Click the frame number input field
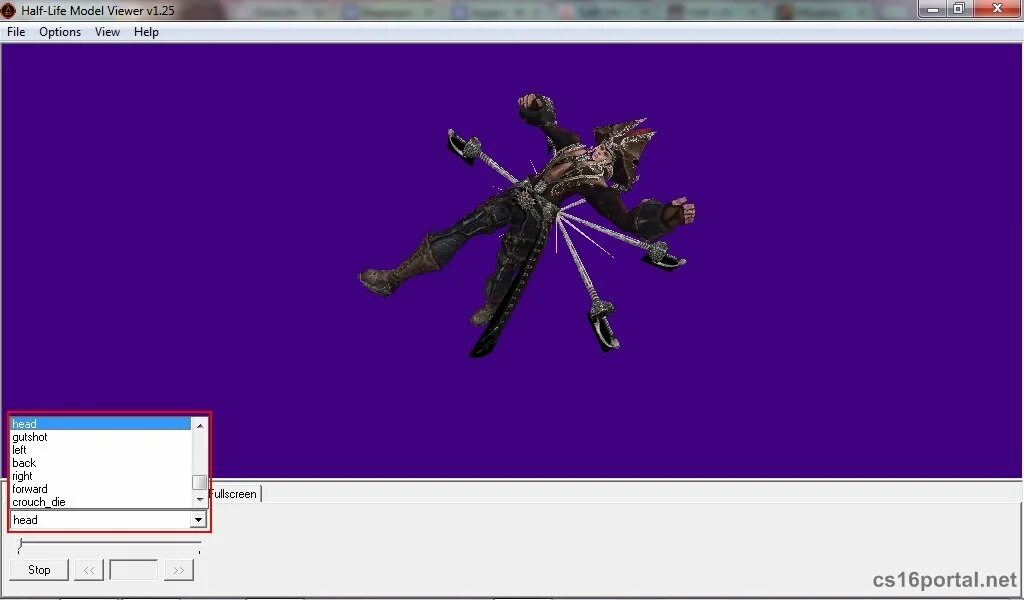Image resolution: width=1024 pixels, height=600 pixels. 134,570
